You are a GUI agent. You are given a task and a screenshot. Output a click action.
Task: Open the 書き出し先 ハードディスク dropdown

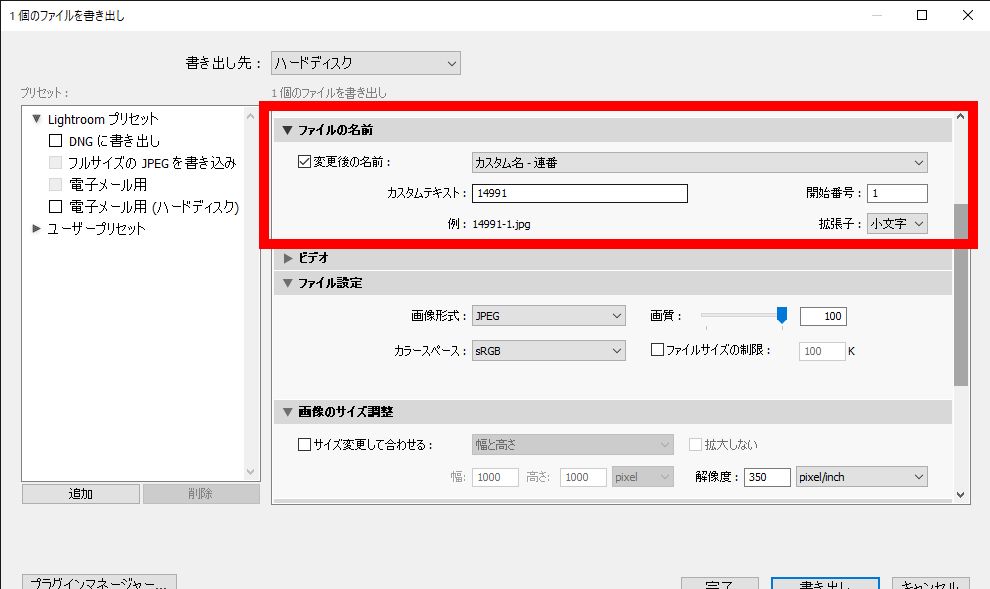click(x=366, y=63)
